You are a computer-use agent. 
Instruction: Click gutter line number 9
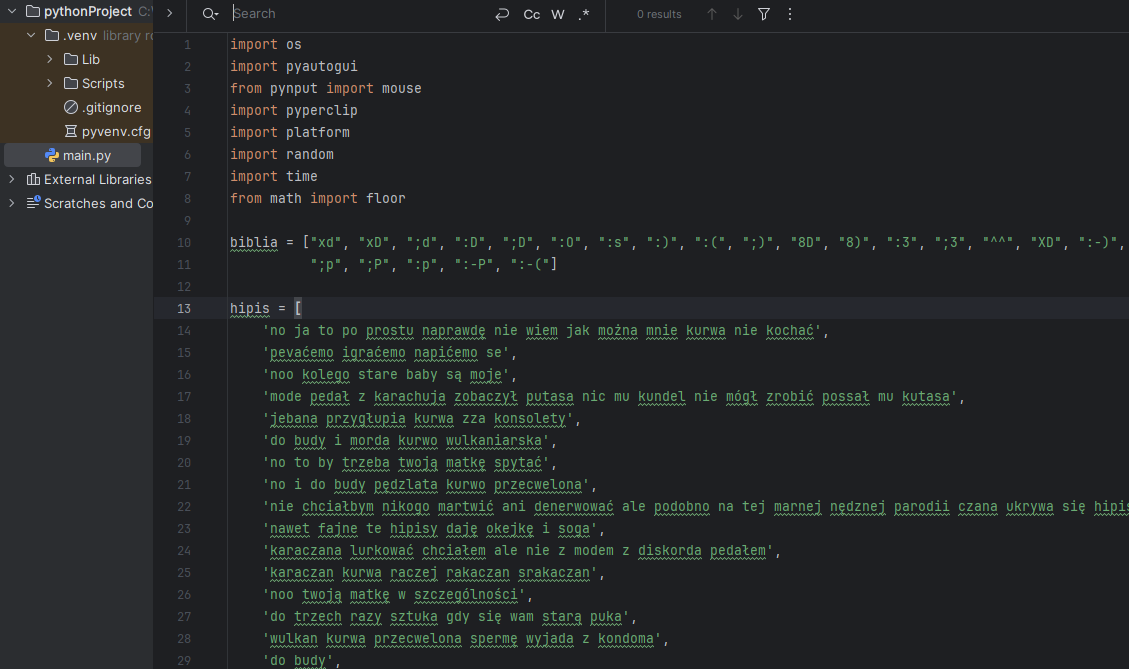click(187, 221)
